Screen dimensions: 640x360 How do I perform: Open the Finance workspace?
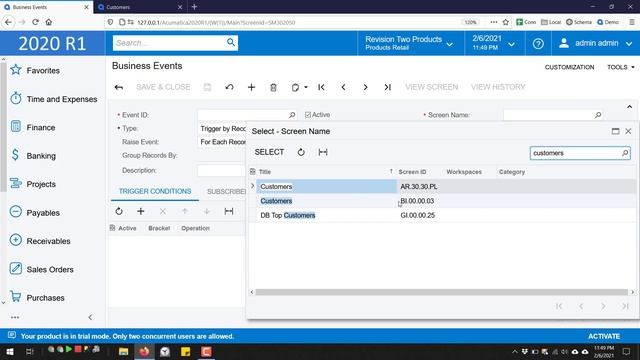pyautogui.click(x=33, y=127)
